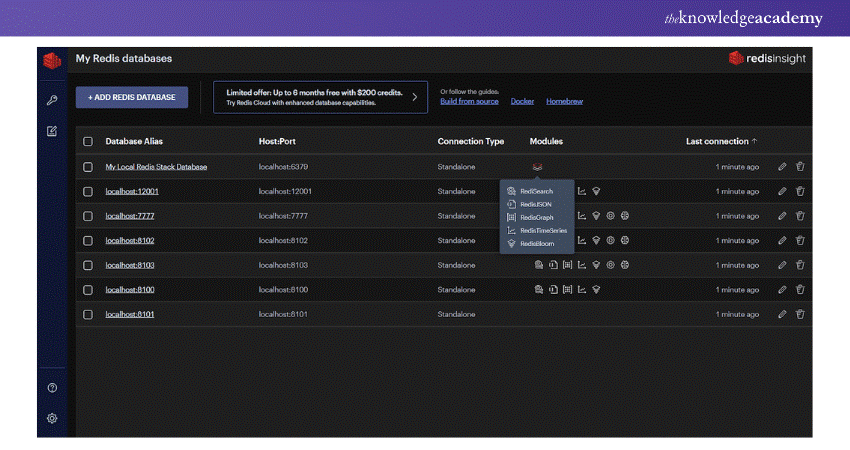Image resolution: width=850 pixels, height=450 pixels.
Task: Delete the localhost:8103 database entry
Action: (x=800, y=265)
